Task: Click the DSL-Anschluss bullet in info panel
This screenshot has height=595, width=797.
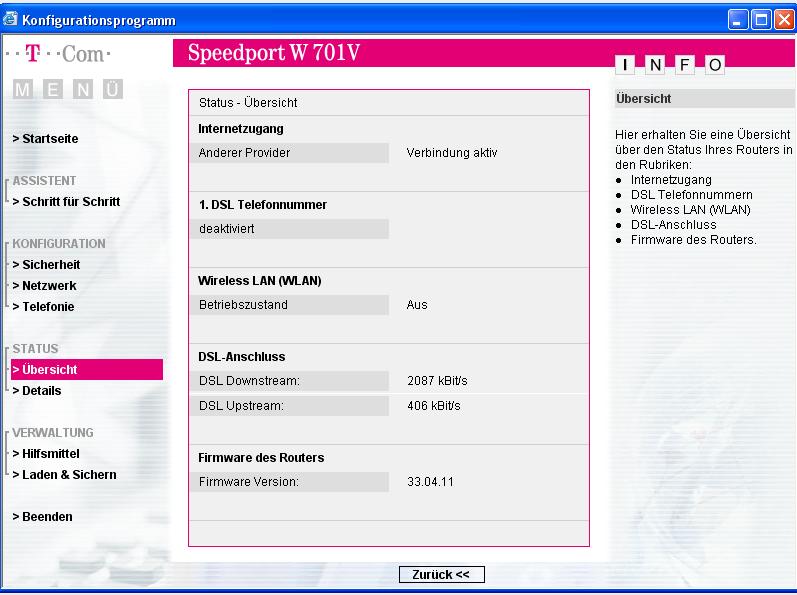Action: (x=673, y=225)
